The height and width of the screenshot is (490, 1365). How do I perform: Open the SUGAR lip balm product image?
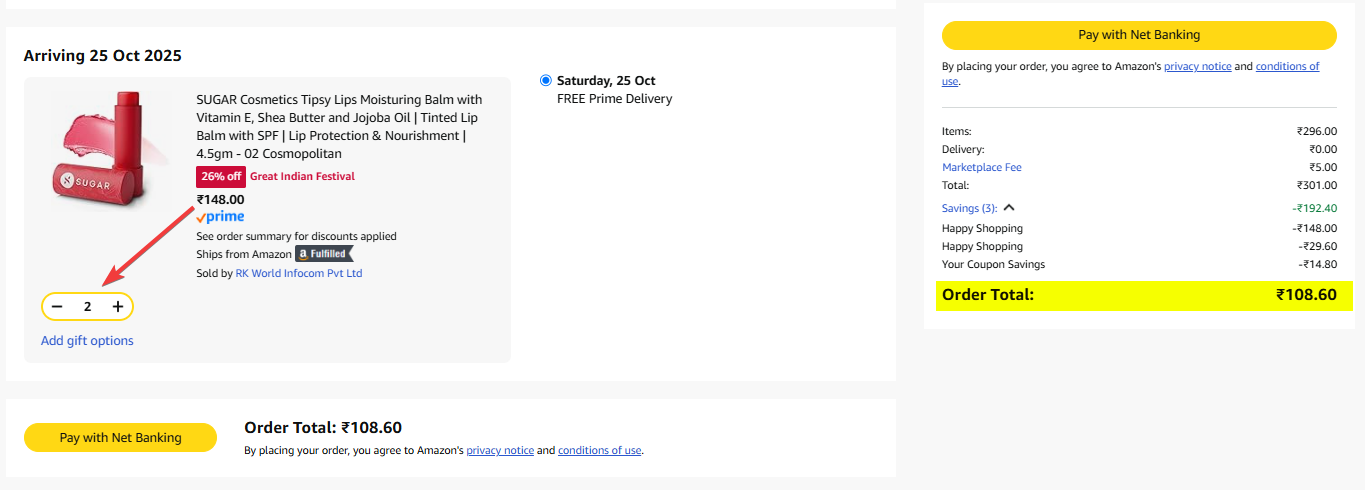[x=99, y=146]
